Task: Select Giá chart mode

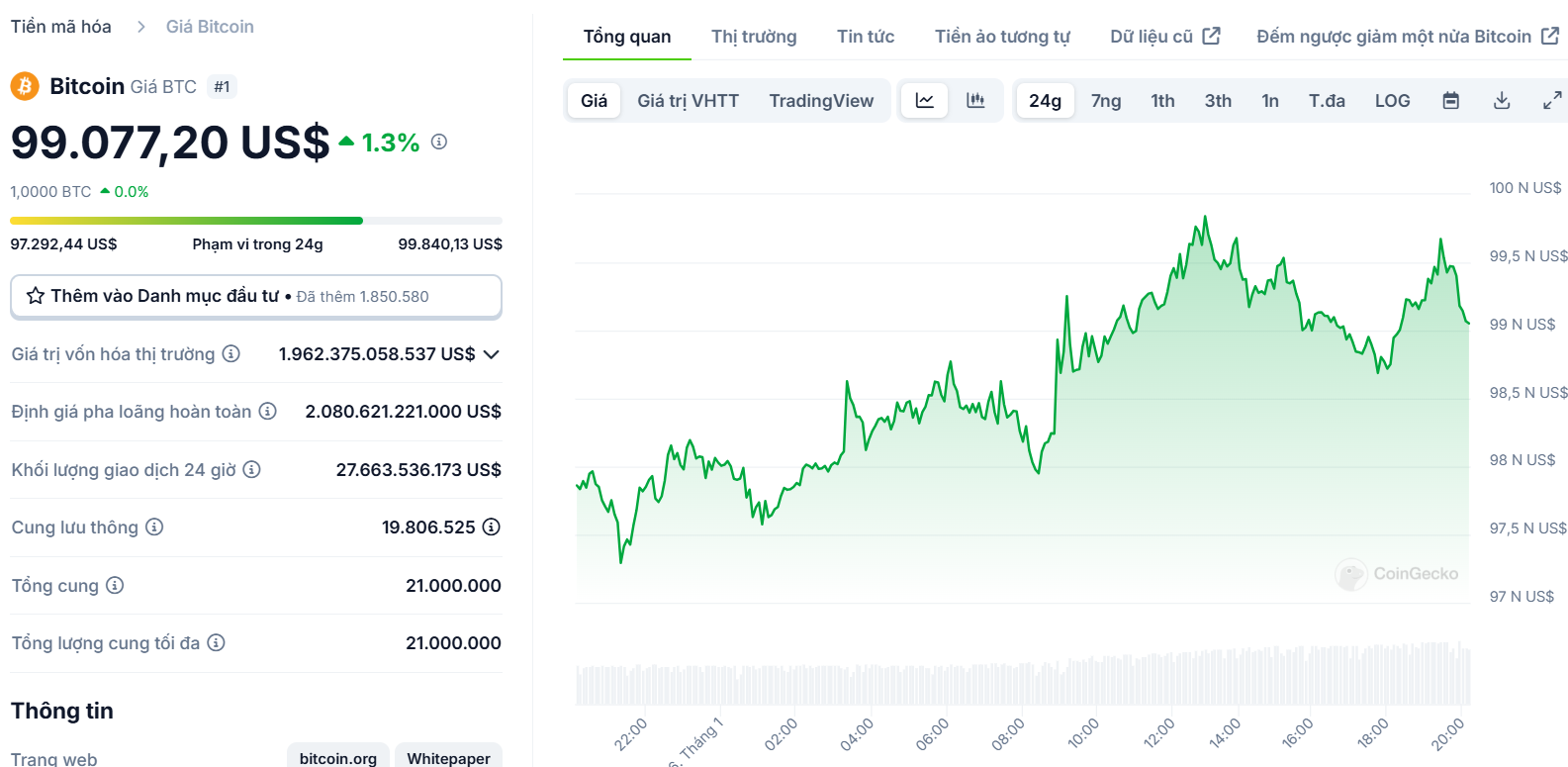Action: [x=594, y=100]
